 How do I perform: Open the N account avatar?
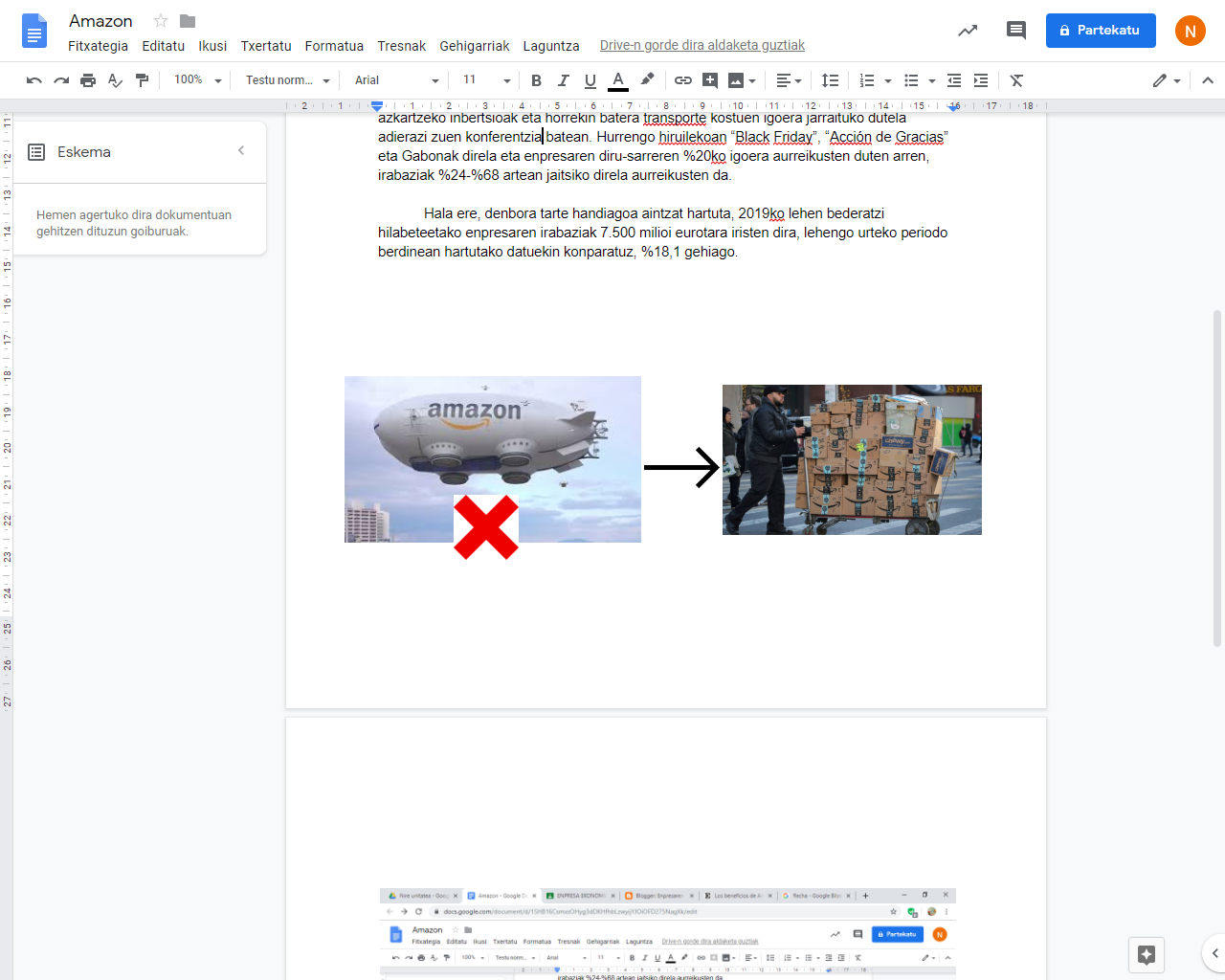pyautogui.click(x=1191, y=31)
